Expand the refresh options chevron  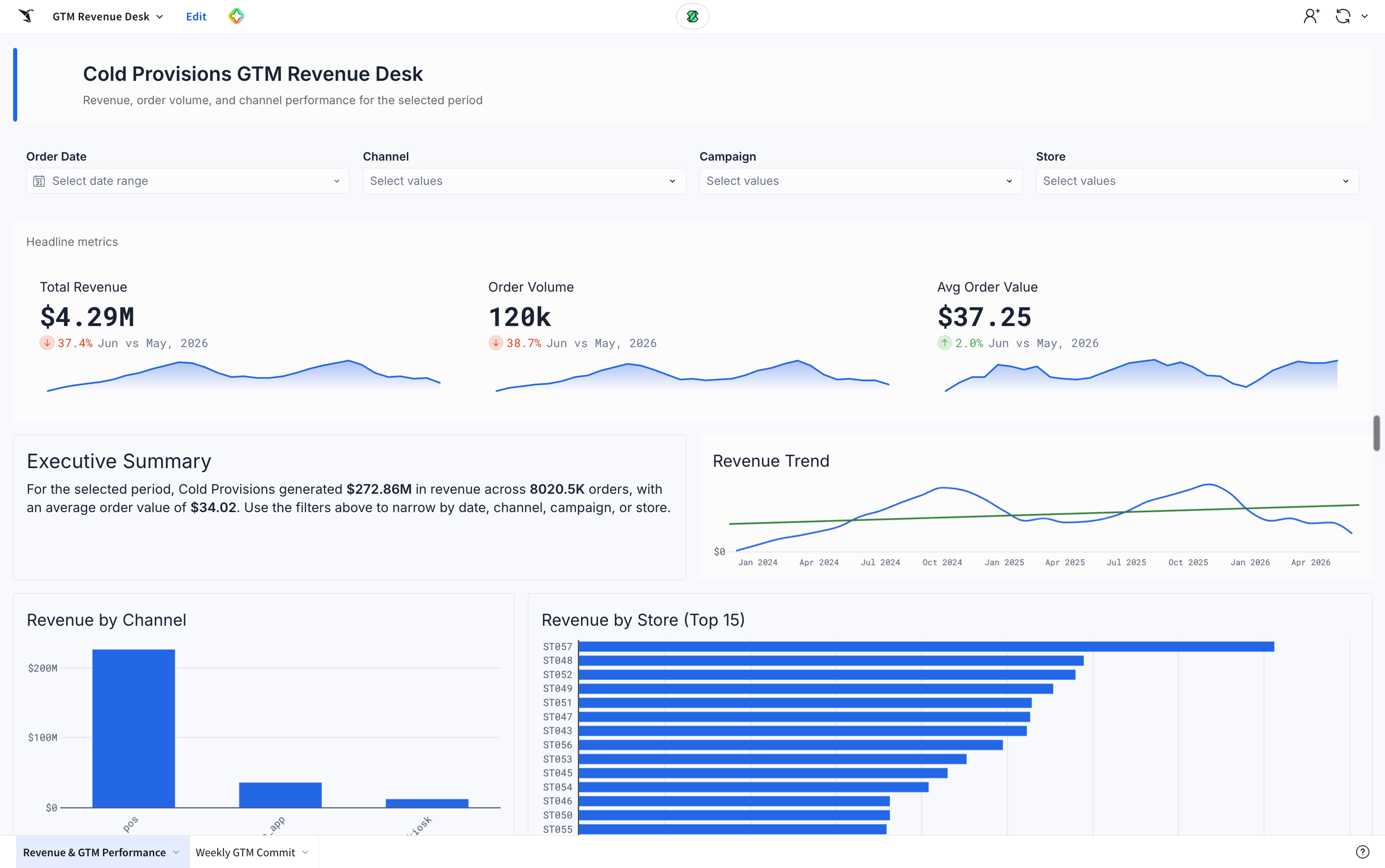[x=1365, y=17]
